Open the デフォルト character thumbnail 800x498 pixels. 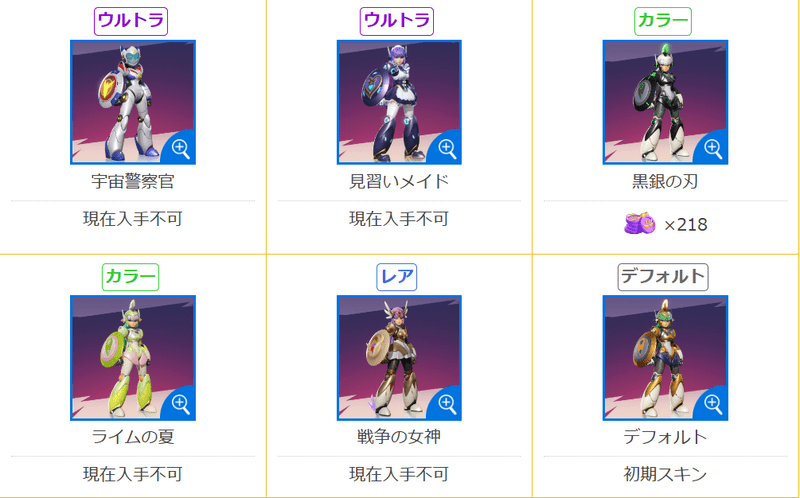[665, 358]
